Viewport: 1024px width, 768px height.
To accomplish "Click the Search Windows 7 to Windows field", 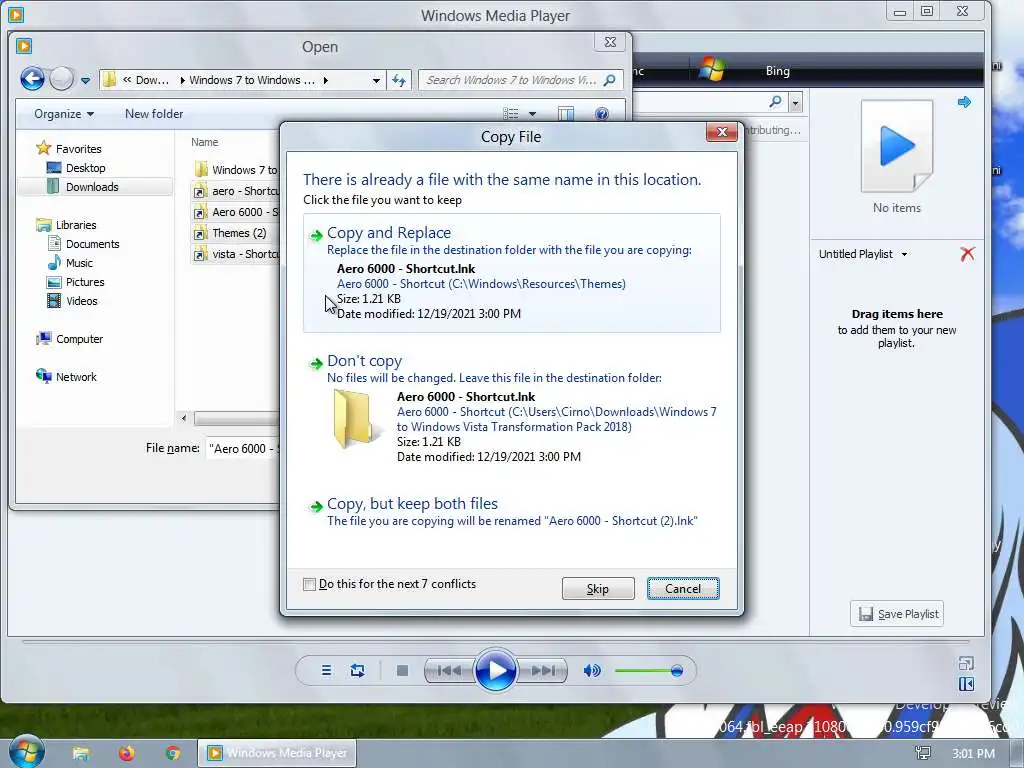I will 520,80.
